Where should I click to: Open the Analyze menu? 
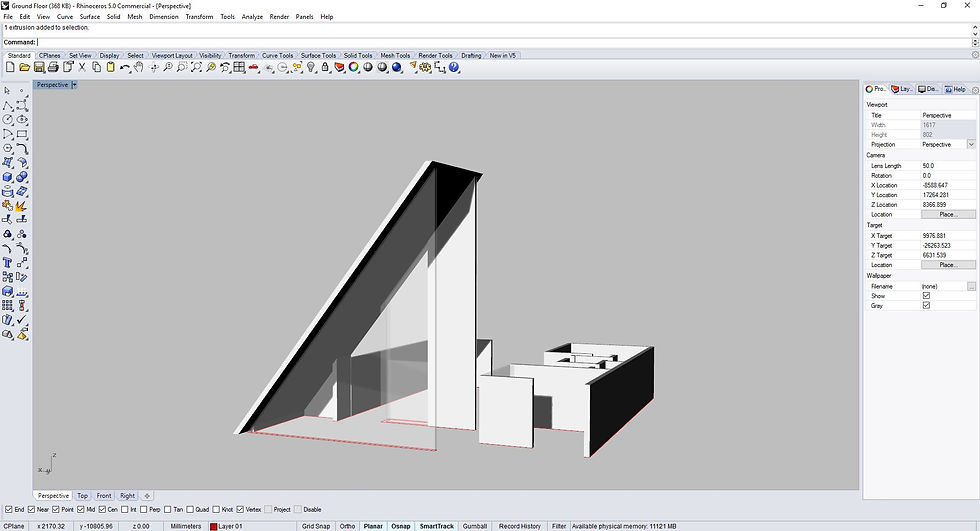pyautogui.click(x=252, y=17)
